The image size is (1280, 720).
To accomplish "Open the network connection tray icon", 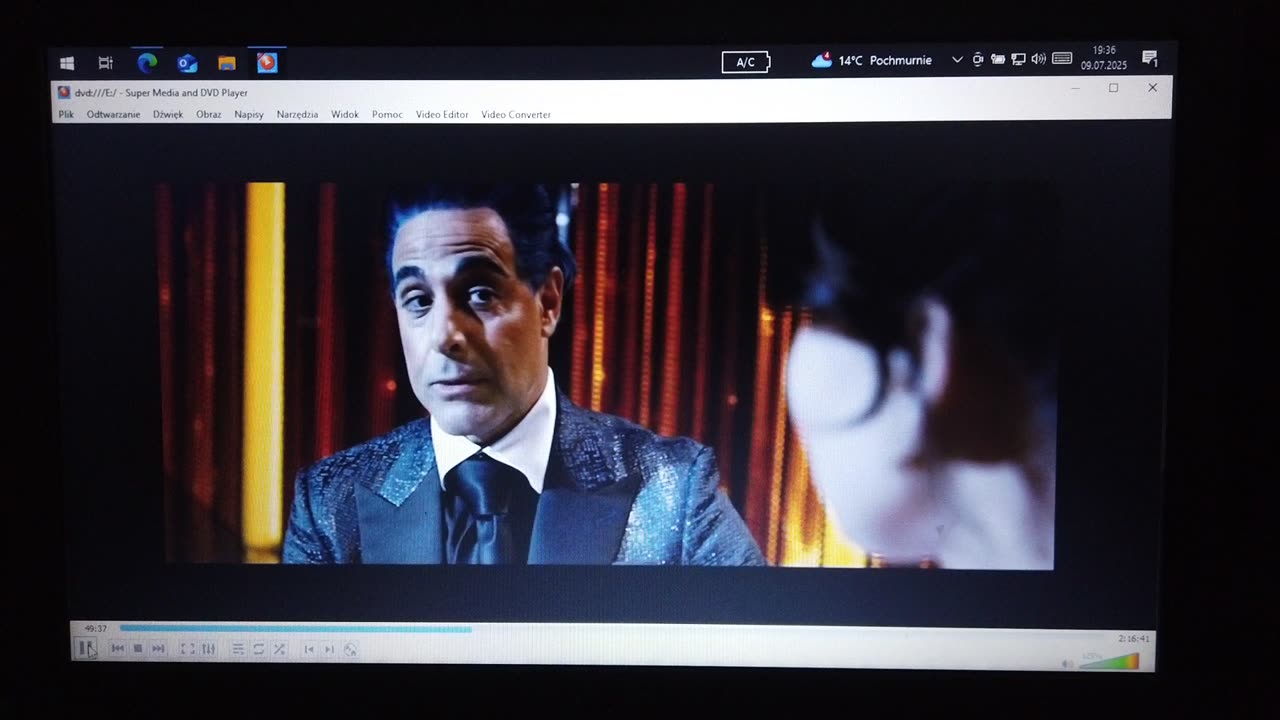I will pos(1018,60).
